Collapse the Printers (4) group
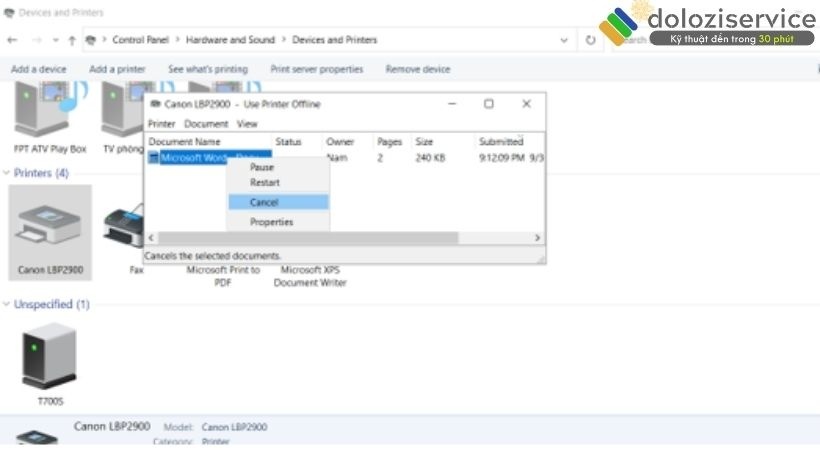 (x=6, y=173)
